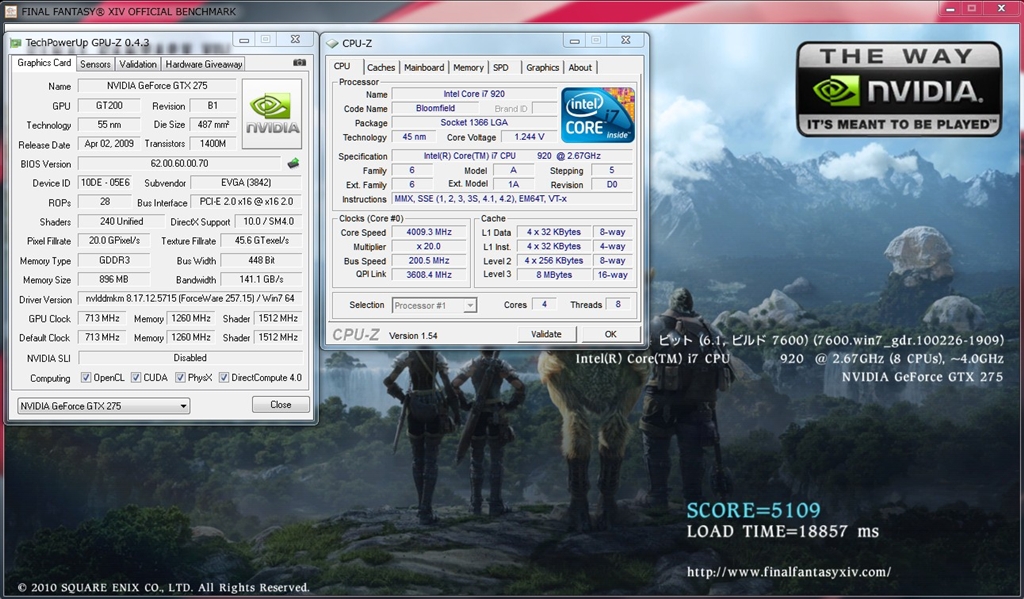The image size is (1024, 599).
Task: Click the GPU-Z screenshot camera icon
Action: 299,63
